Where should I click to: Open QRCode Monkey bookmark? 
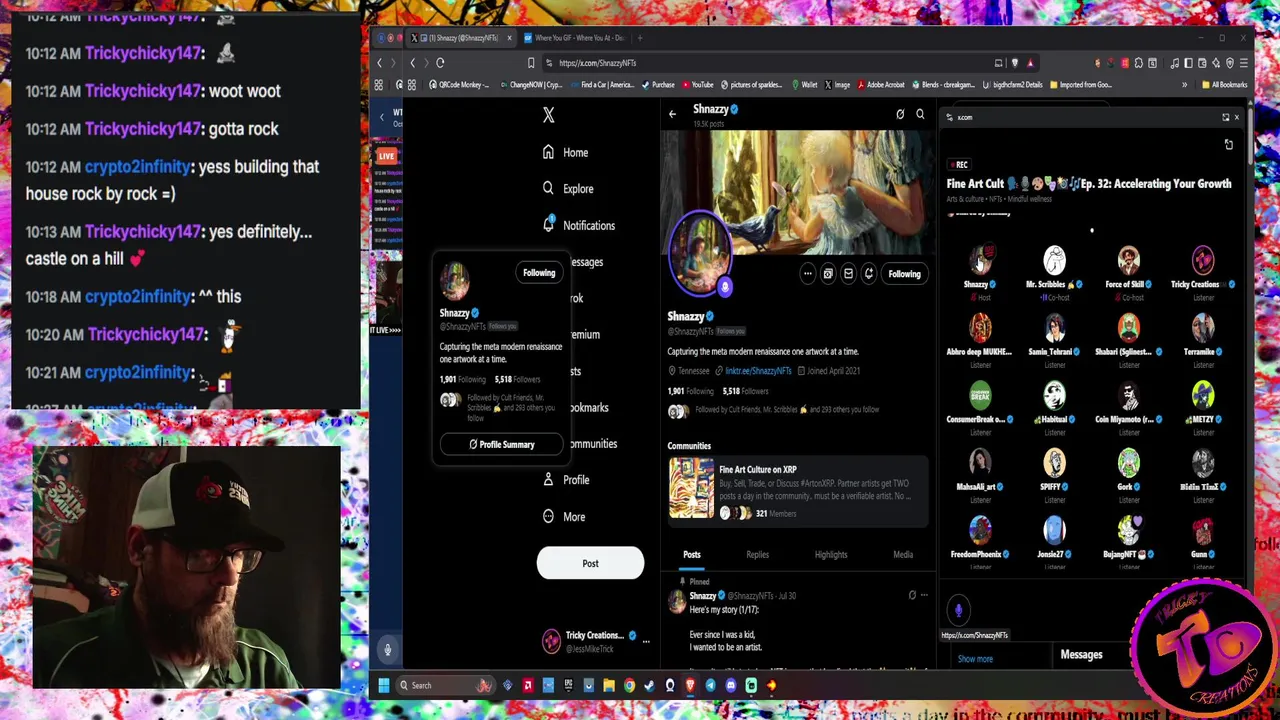[x=458, y=85]
